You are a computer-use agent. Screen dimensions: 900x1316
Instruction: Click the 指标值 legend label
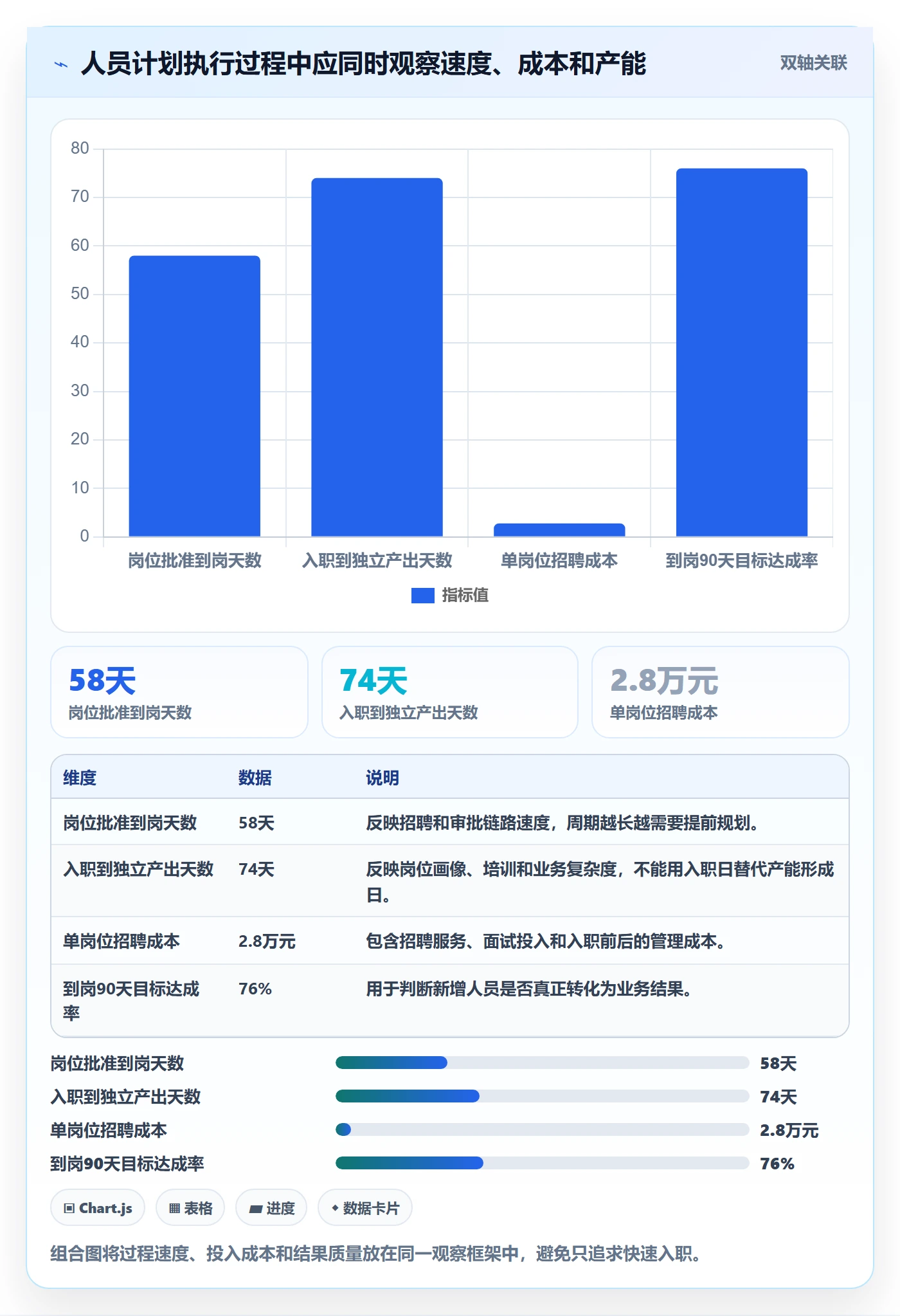(x=465, y=596)
